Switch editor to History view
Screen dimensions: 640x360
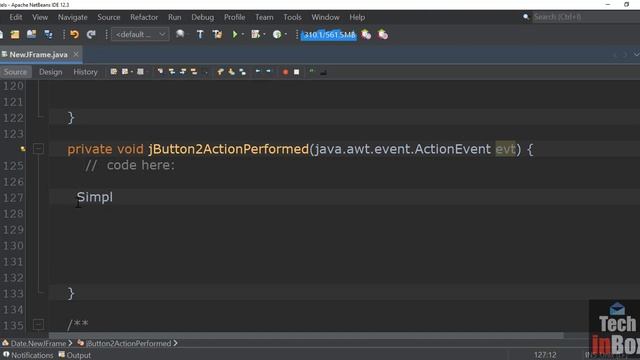click(x=85, y=72)
